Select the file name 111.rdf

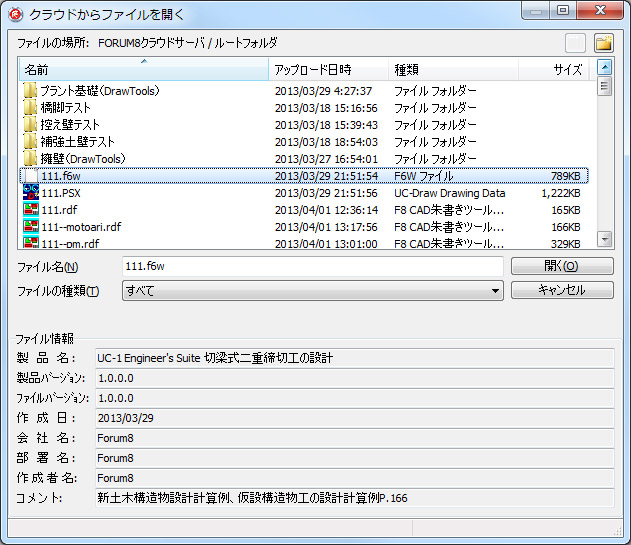tap(59, 210)
